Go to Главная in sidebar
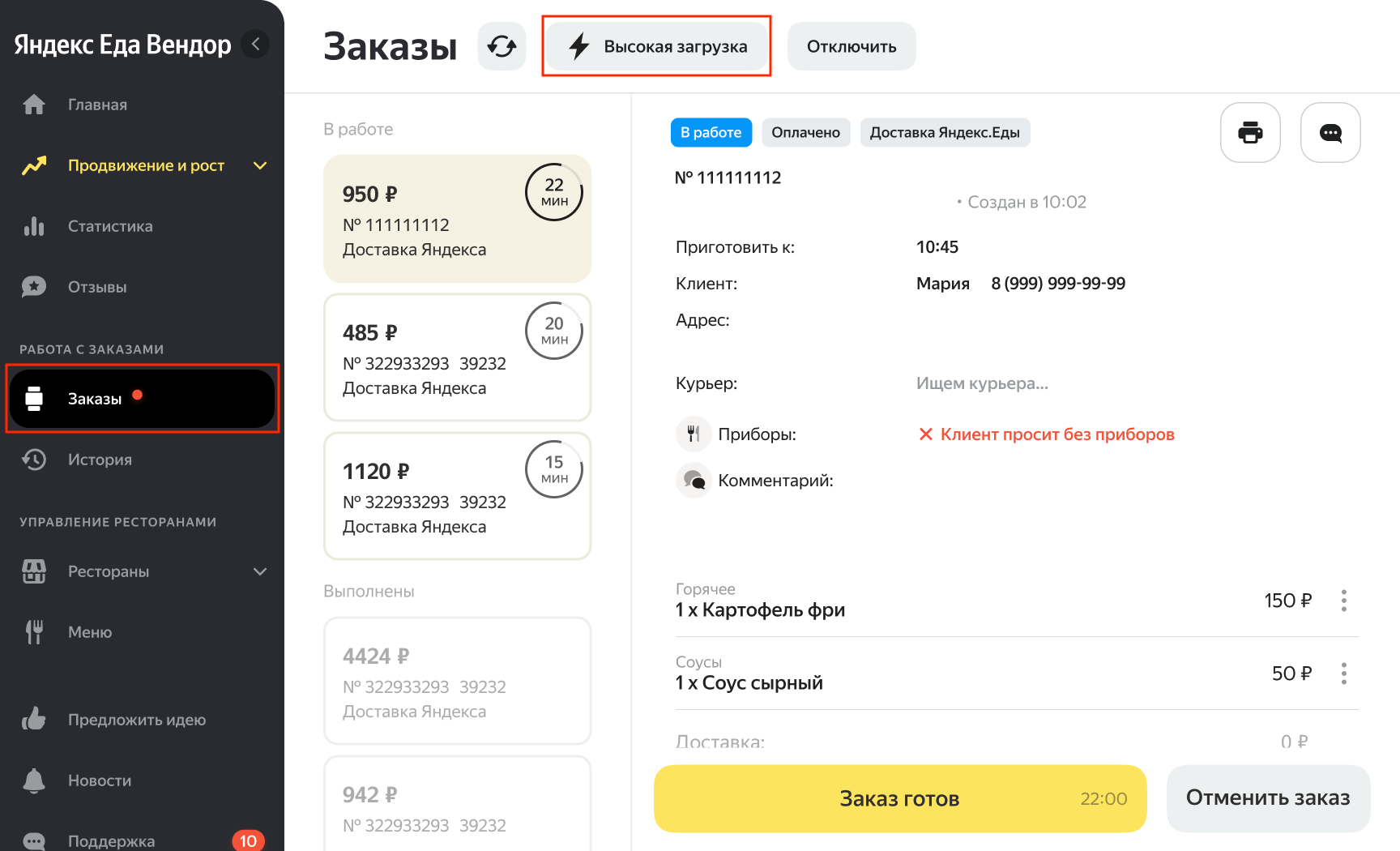 point(97,105)
